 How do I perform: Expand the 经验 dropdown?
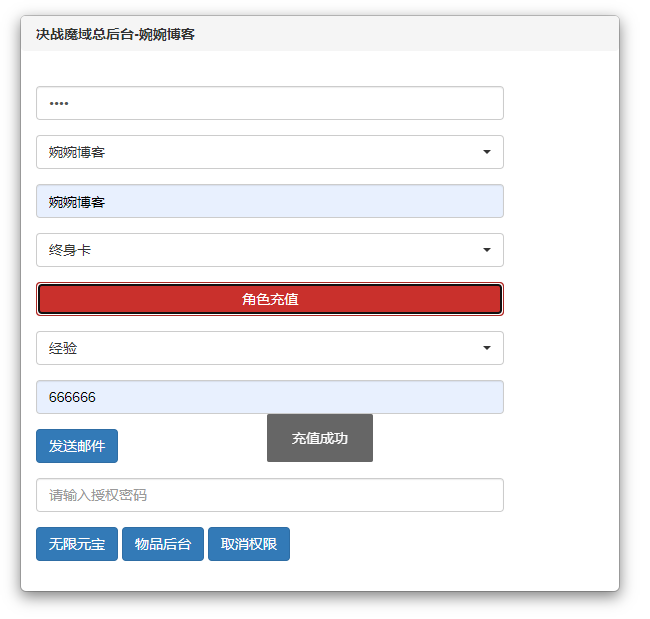click(x=269, y=348)
